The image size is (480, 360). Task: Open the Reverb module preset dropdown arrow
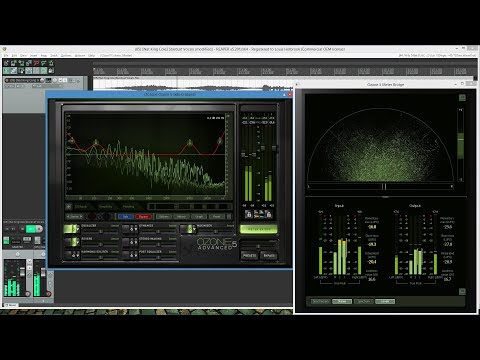point(78,242)
